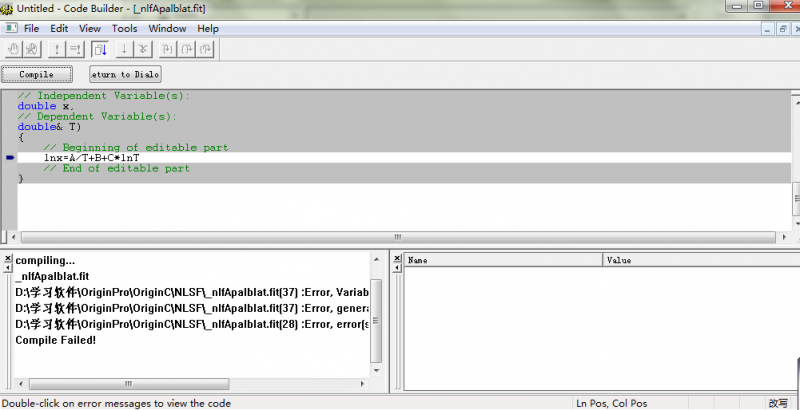
Task: Click the 'compiling...' output line
Action: coord(45,261)
